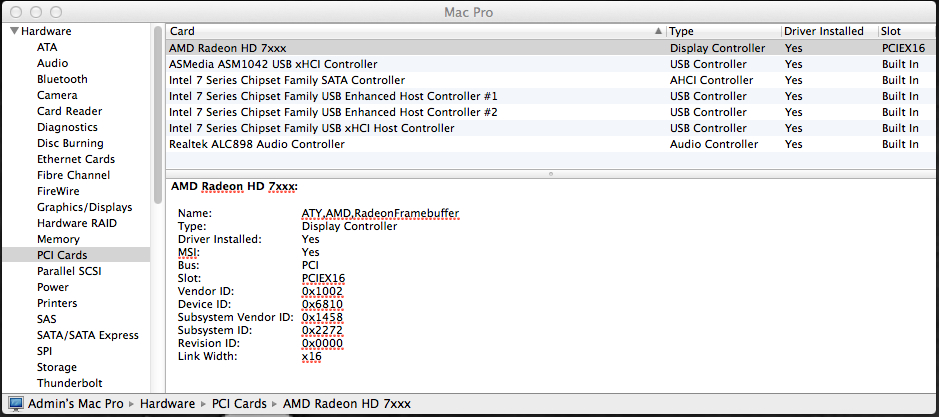Sort by the Slot column header
This screenshot has height=417, width=939.
pos(908,31)
